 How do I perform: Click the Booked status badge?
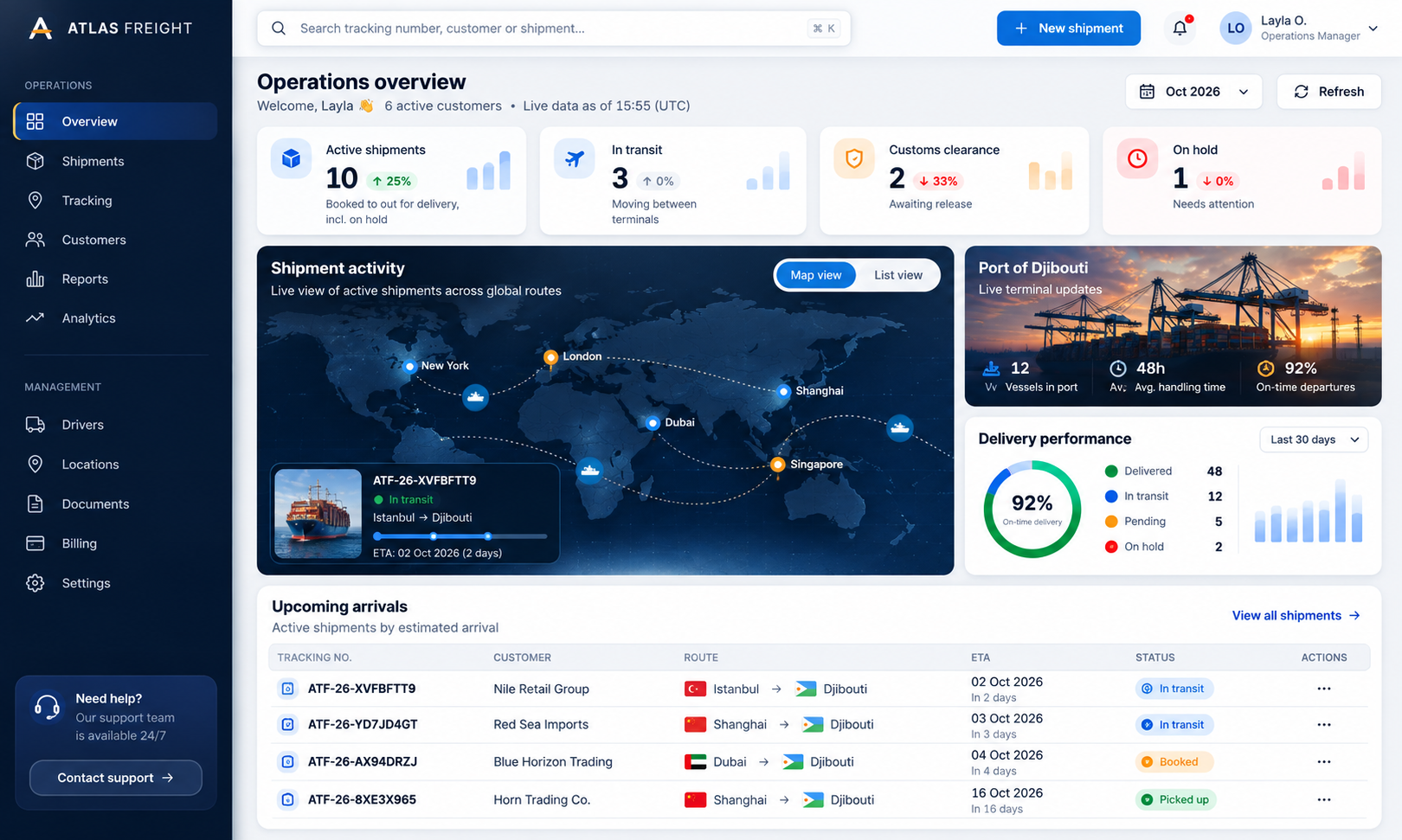click(1174, 762)
